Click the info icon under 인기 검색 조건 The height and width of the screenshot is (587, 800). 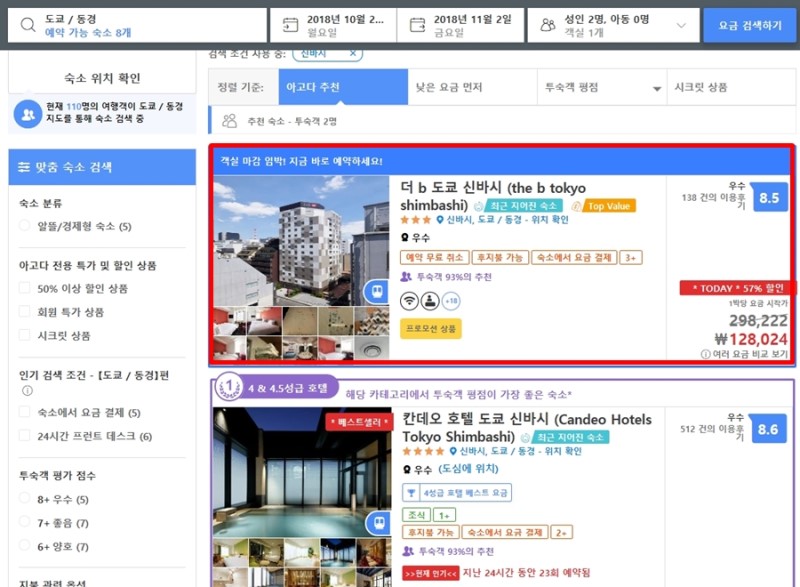point(27,391)
